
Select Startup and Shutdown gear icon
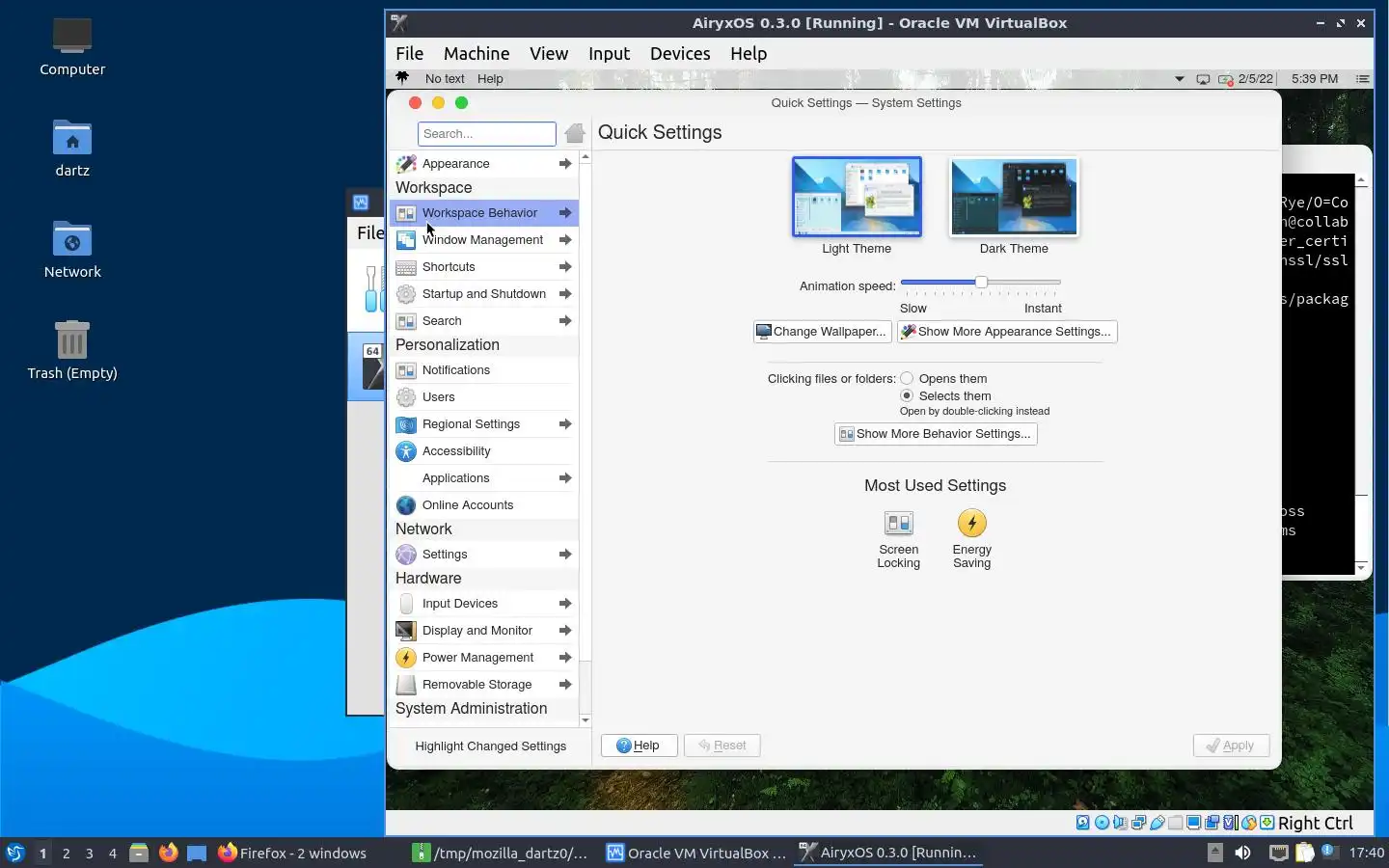[x=406, y=294]
